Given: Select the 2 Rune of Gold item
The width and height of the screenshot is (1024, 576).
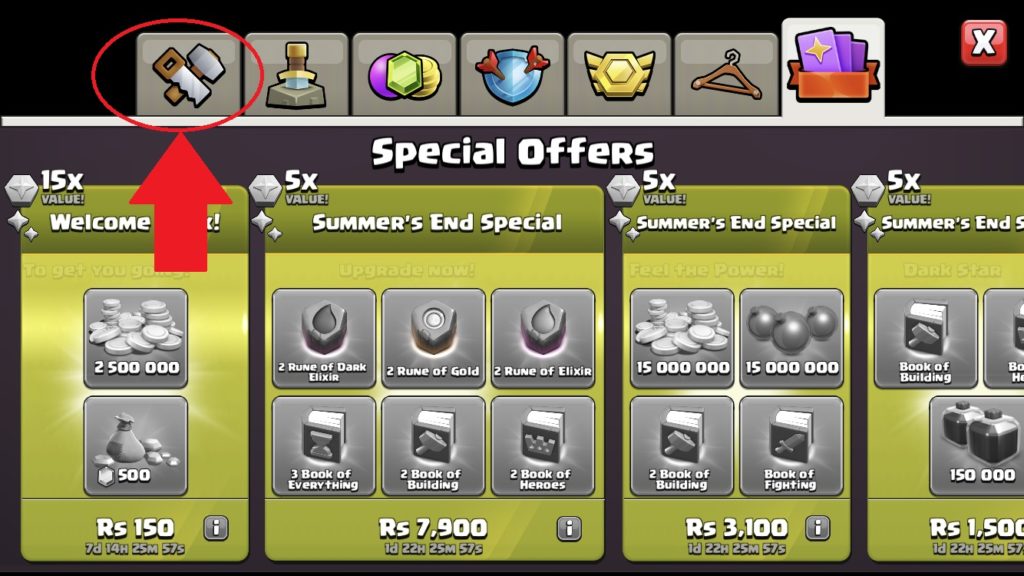Looking at the screenshot, I should point(434,338).
